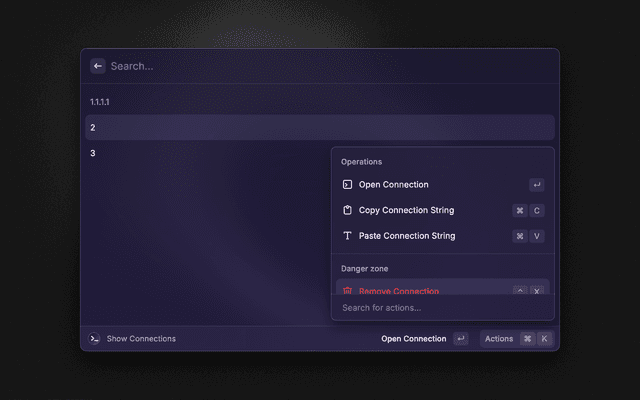The image size is (640, 400).
Task: Click the clipboard icon beside Copy Connection String
Action: point(347,211)
